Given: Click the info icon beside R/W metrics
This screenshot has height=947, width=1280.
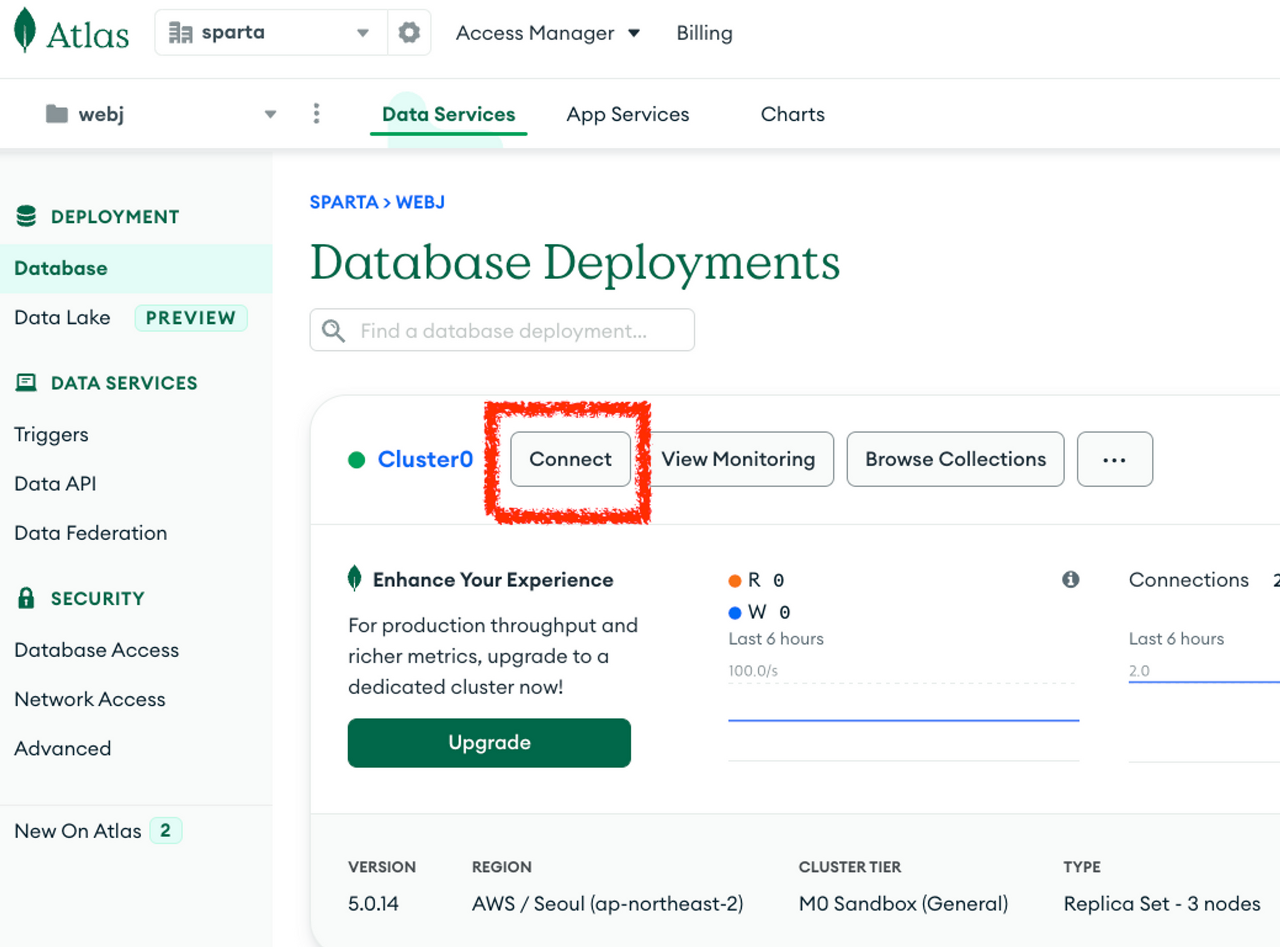Looking at the screenshot, I should point(1071,579).
